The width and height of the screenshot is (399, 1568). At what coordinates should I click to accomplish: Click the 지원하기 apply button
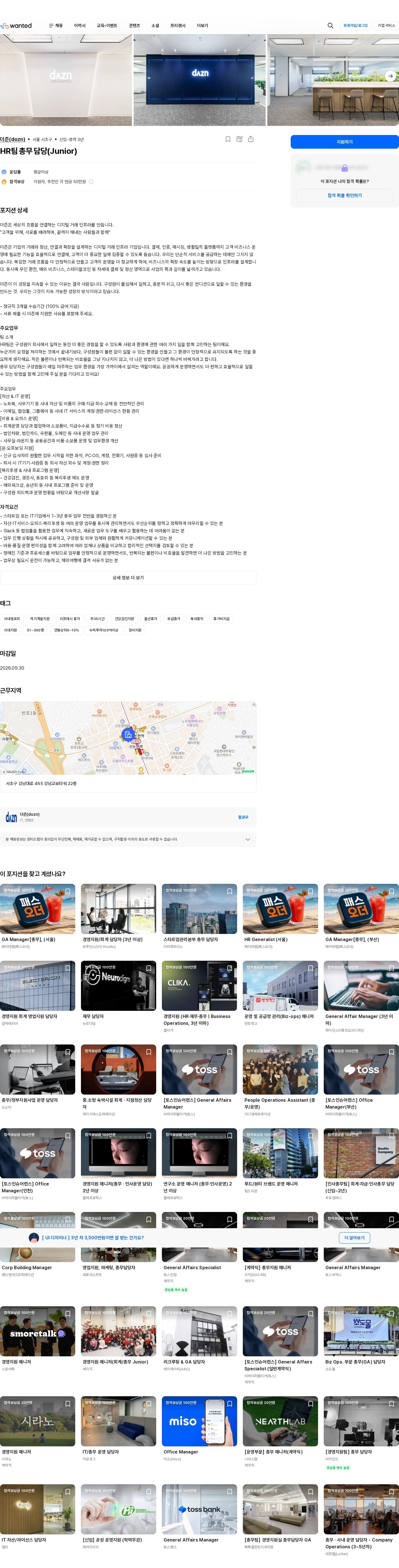pos(345,142)
